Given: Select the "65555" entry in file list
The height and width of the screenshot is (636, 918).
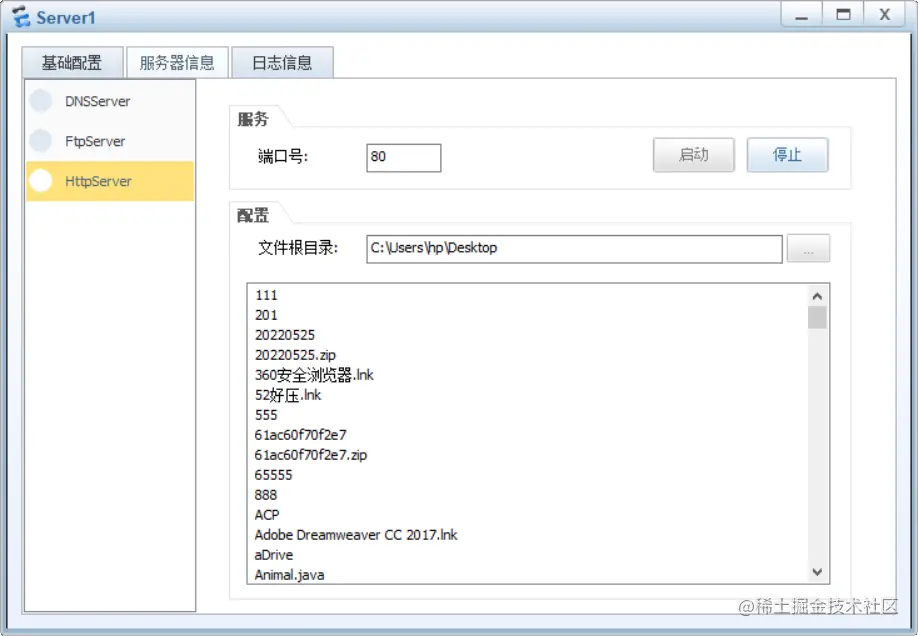Looking at the screenshot, I should [x=273, y=475].
